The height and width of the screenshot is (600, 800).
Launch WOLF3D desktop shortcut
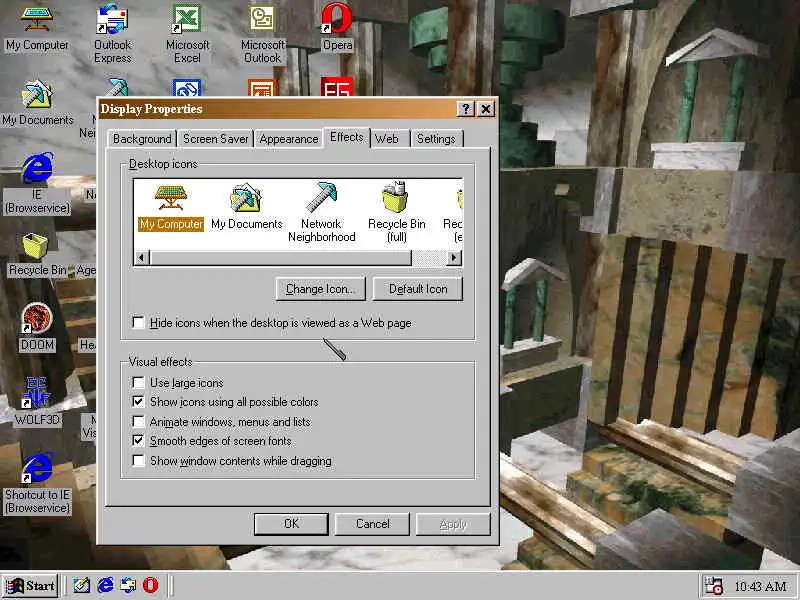coord(37,402)
